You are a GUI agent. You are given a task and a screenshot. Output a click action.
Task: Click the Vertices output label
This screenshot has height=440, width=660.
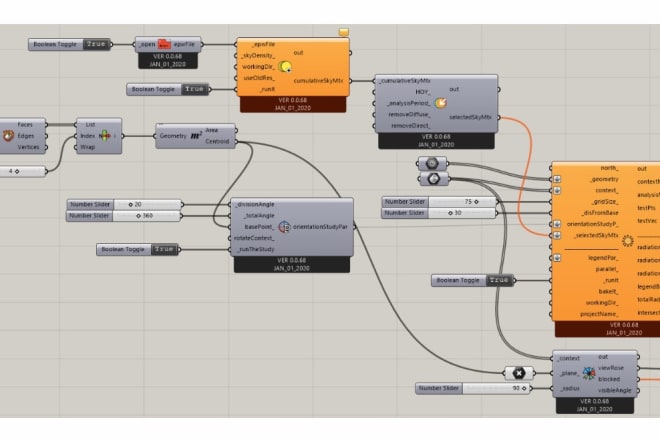click(28, 147)
